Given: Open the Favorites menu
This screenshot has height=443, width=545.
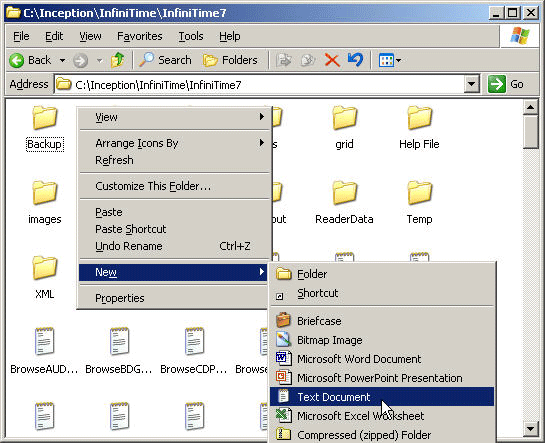Looking at the screenshot, I should pyautogui.click(x=140, y=36).
